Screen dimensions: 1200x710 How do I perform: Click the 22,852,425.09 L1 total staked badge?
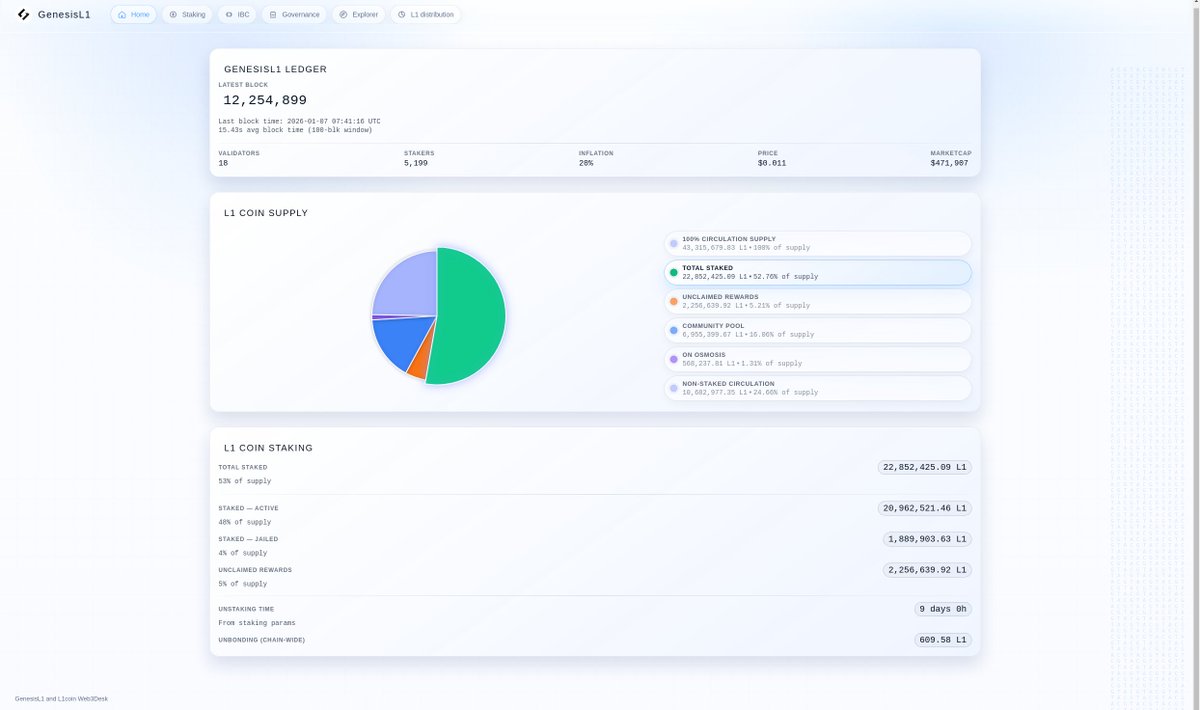coord(925,467)
